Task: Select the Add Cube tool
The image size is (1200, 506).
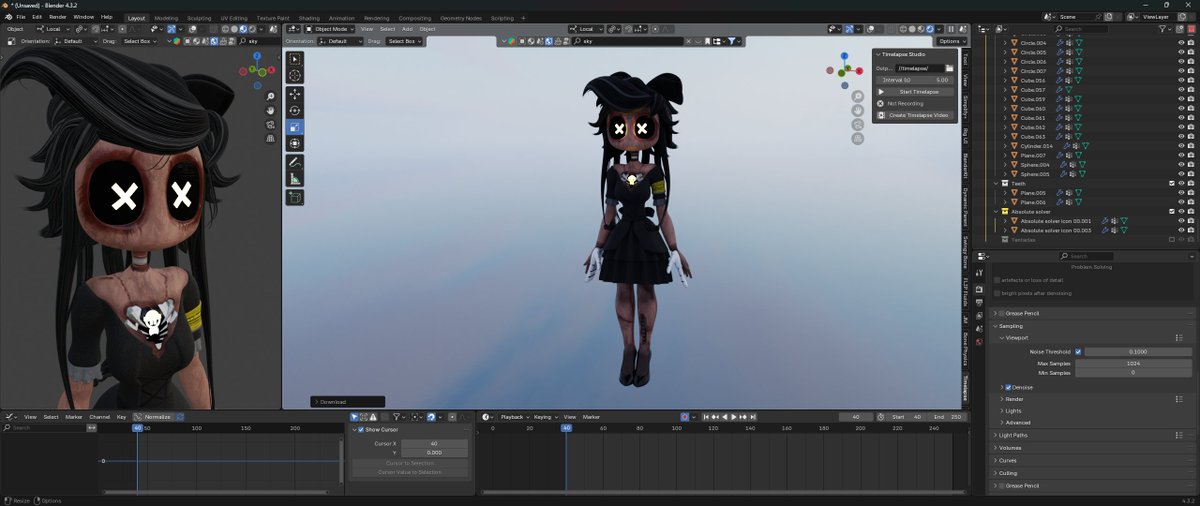Action: point(295,197)
